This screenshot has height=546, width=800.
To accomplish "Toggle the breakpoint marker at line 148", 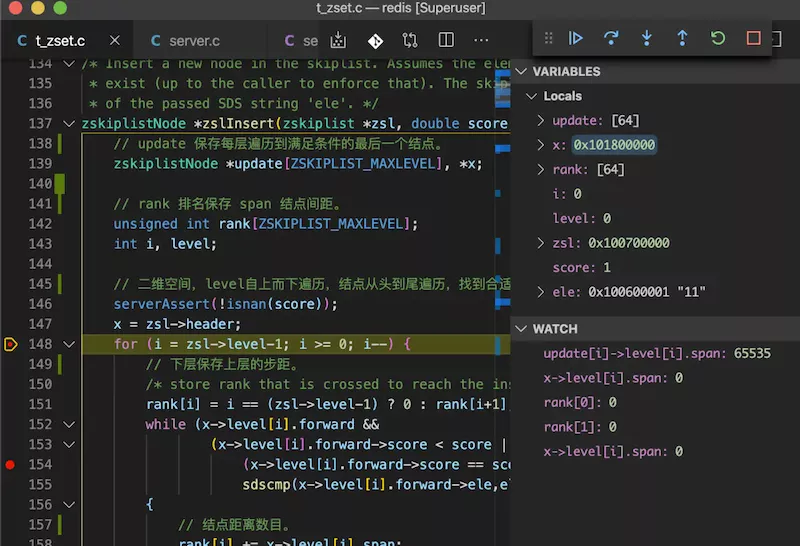I will click(x=10, y=344).
